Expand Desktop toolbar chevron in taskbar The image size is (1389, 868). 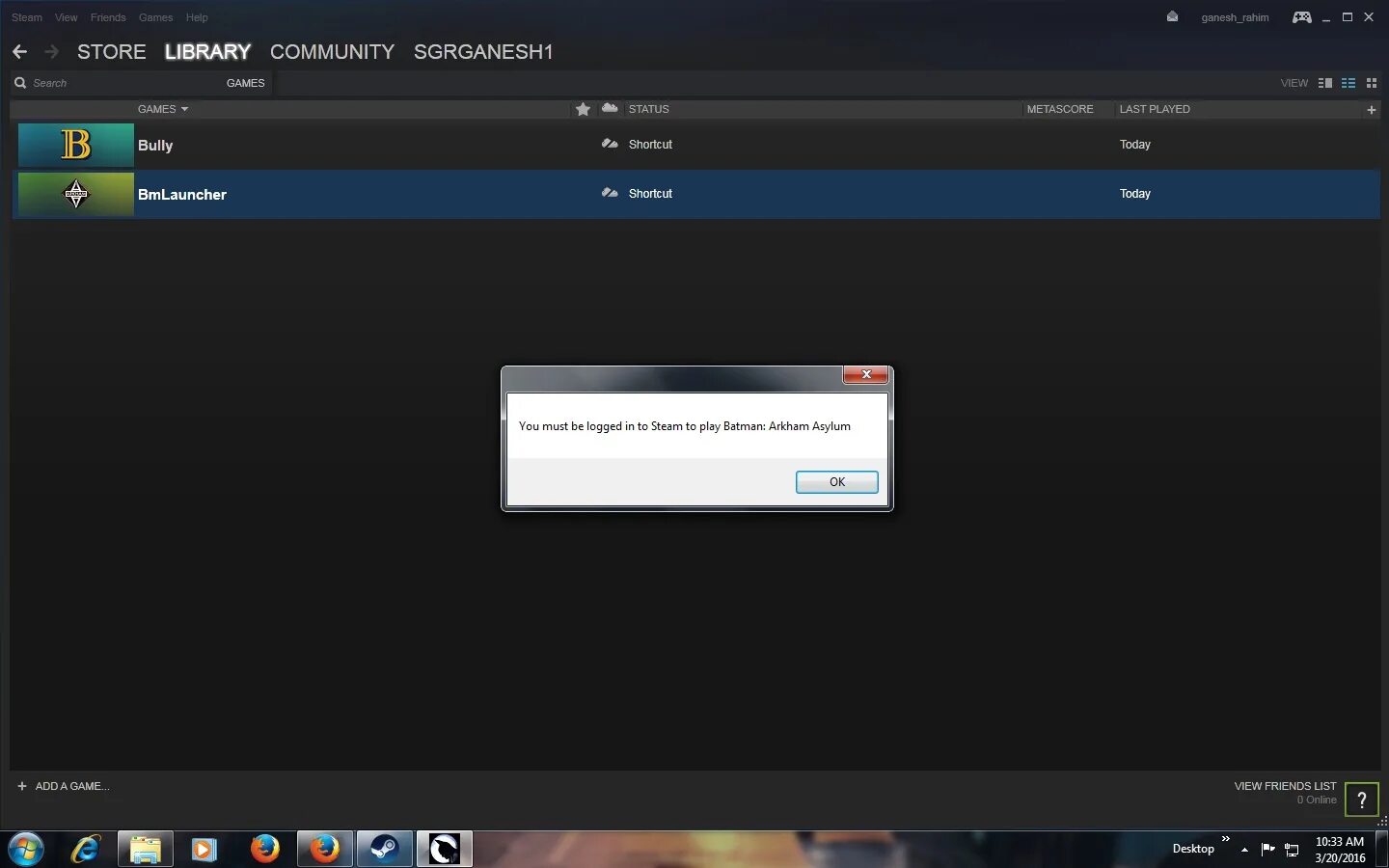(x=1225, y=839)
